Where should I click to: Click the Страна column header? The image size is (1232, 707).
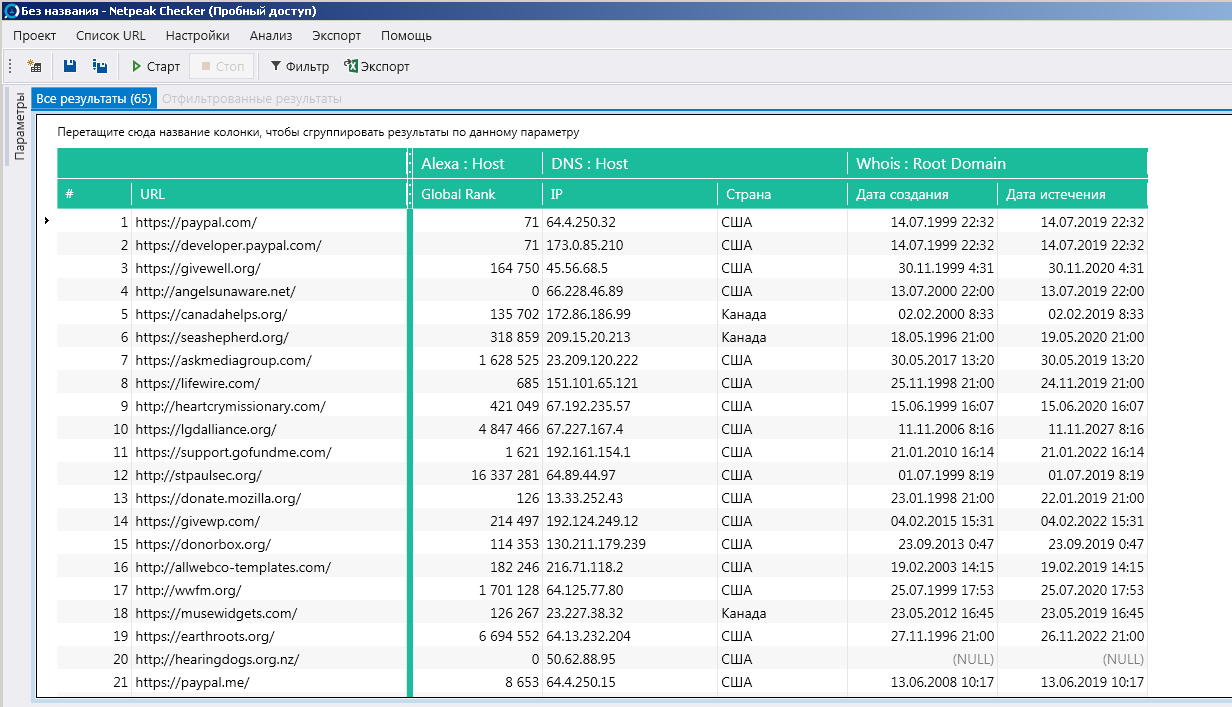(748, 195)
